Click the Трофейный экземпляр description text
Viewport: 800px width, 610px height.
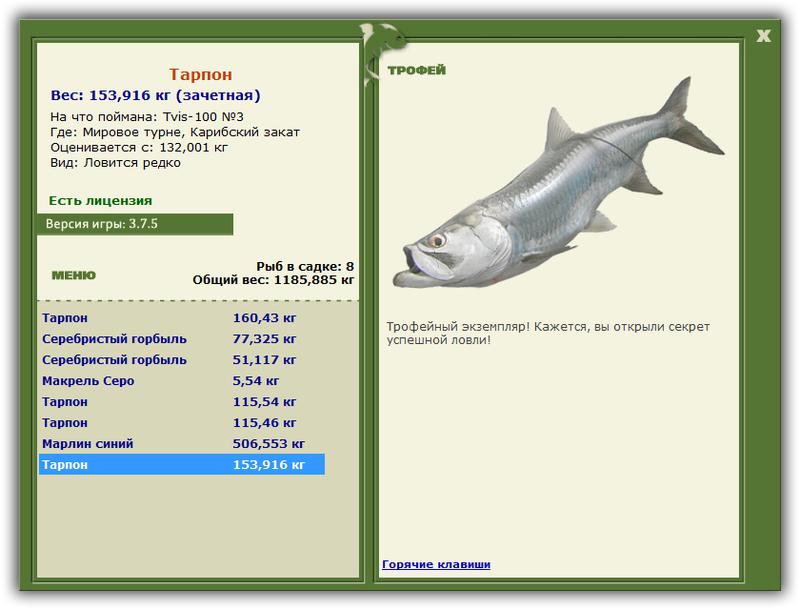coord(548,333)
